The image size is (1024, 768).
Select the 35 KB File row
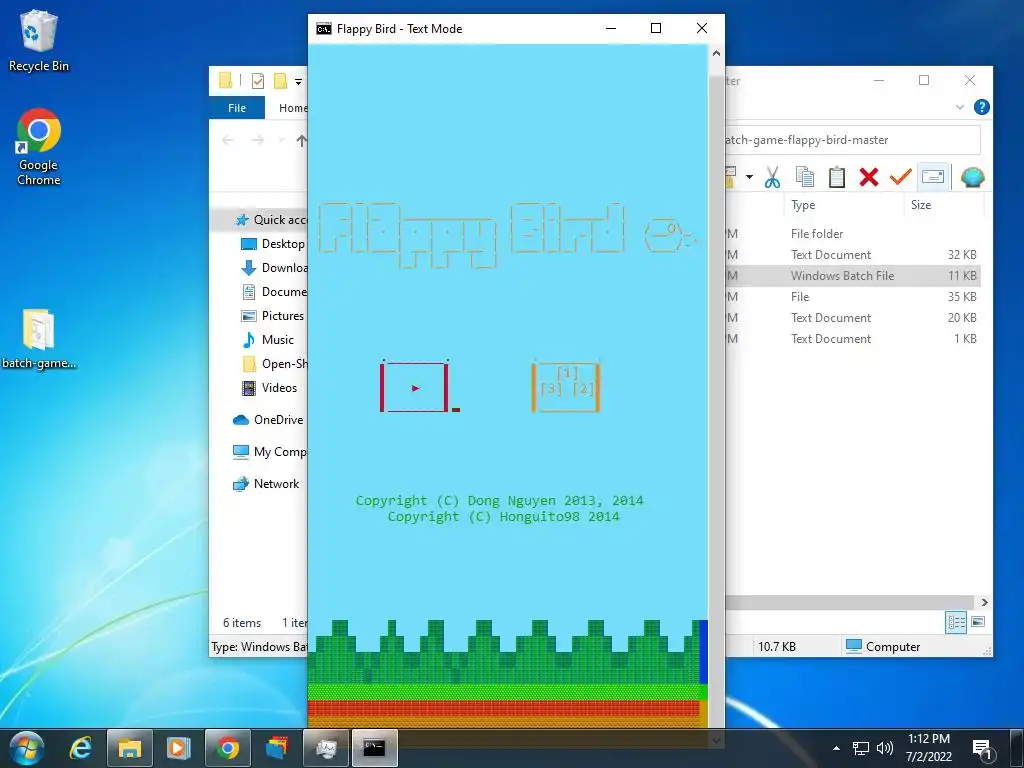(852, 296)
